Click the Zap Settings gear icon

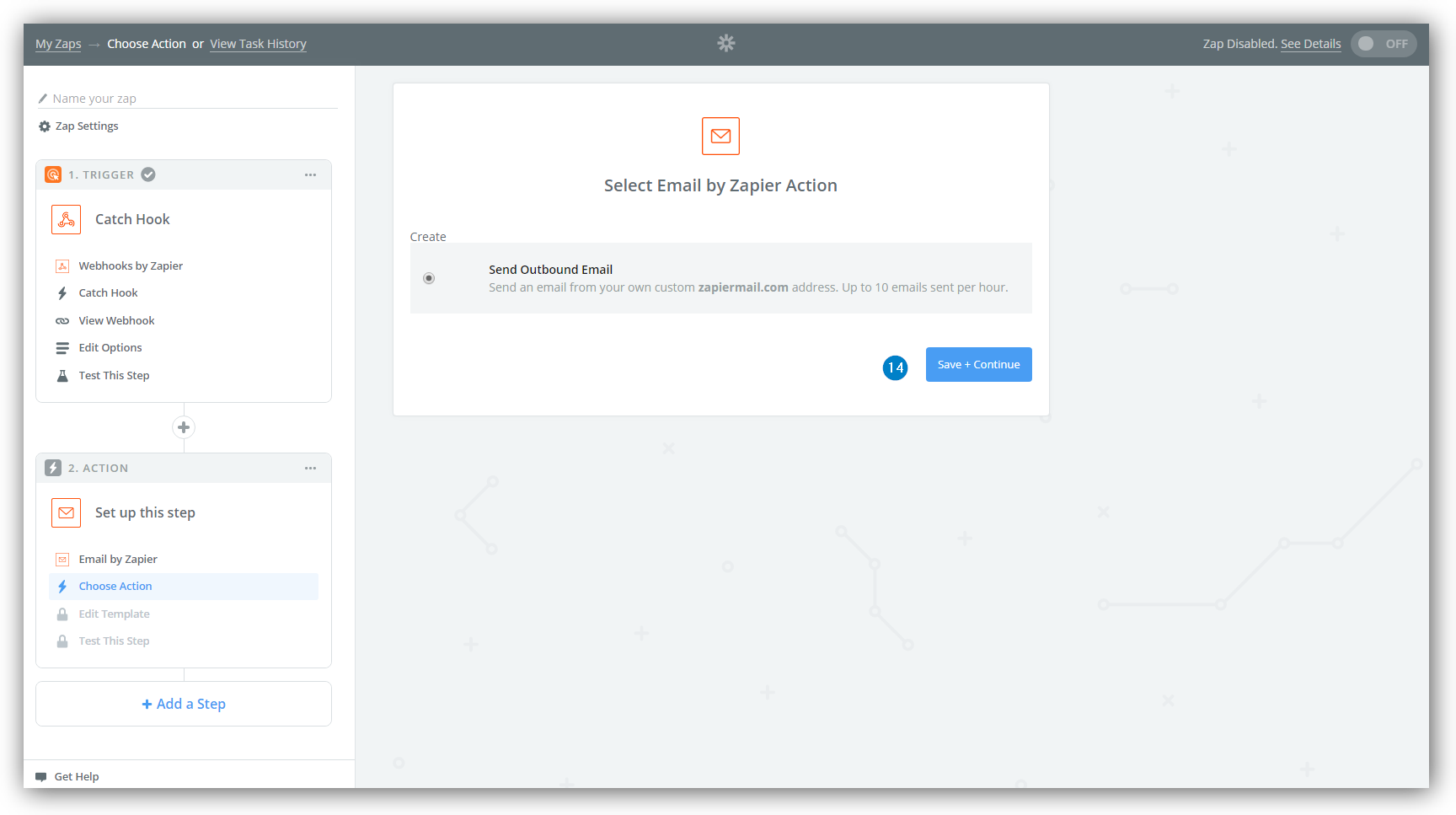coord(45,126)
